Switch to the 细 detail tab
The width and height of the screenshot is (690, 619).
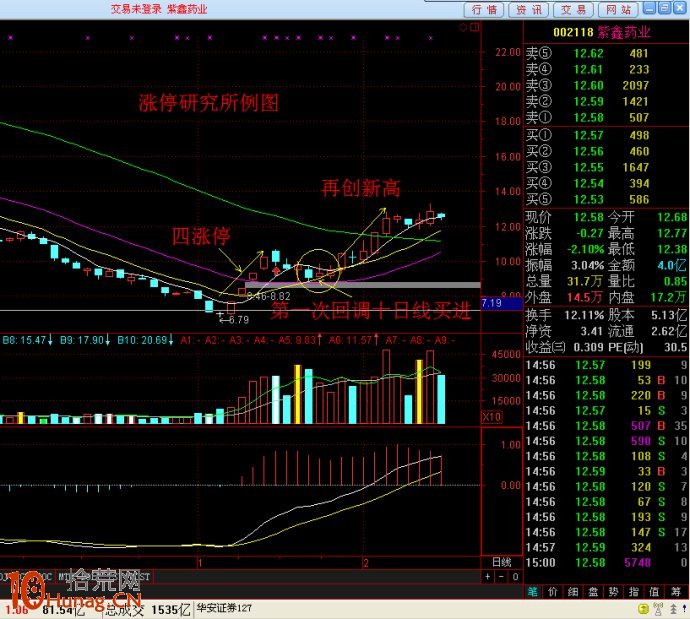tap(573, 592)
